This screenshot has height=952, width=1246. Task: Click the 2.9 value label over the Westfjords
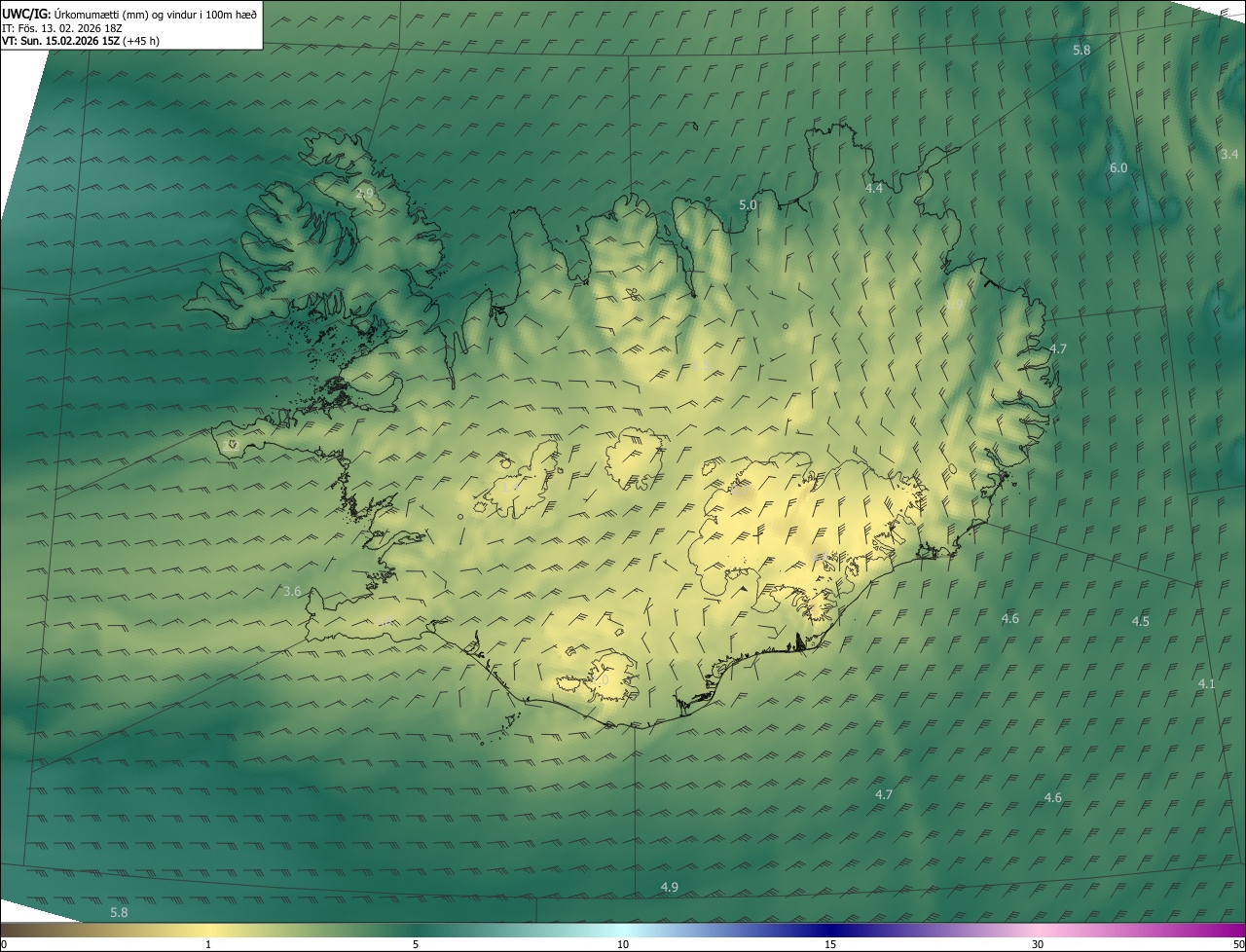[x=364, y=194]
